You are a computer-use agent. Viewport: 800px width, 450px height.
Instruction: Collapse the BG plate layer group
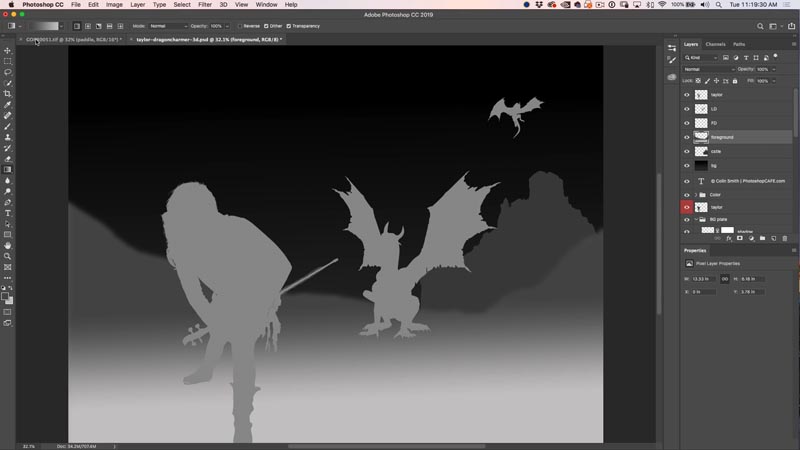(x=695, y=219)
